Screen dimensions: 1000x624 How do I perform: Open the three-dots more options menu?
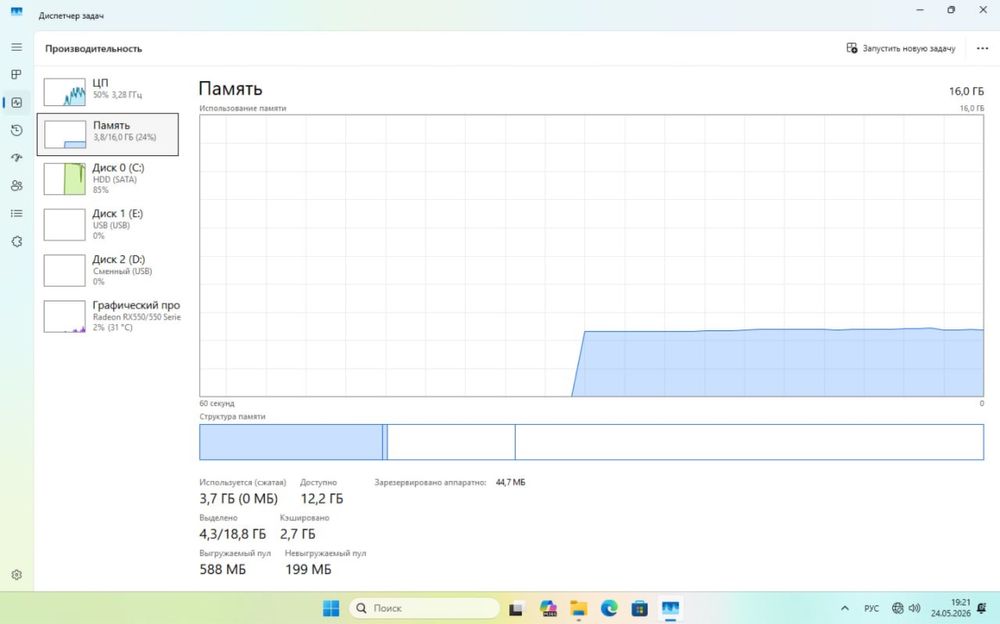(982, 48)
